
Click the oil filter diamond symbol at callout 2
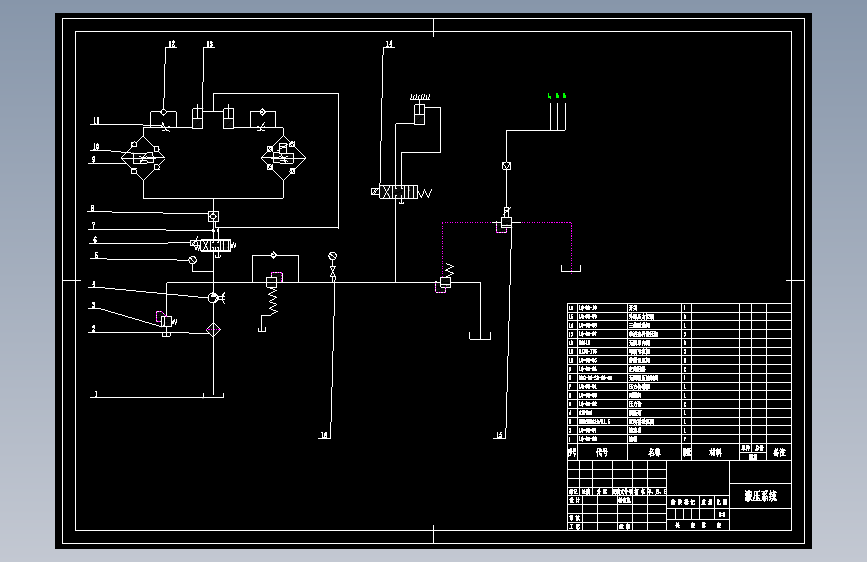(x=213, y=330)
